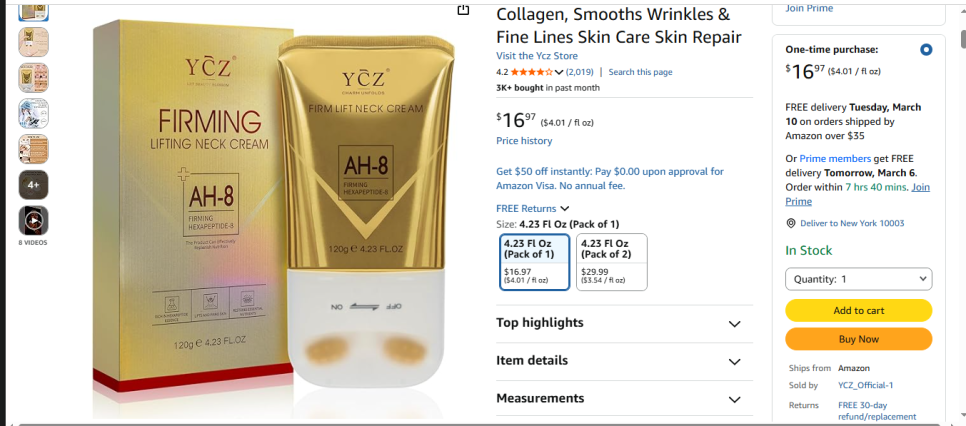Open the Price history link
Image resolution: width=966 pixels, height=426 pixels.
click(x=524, y=141)
